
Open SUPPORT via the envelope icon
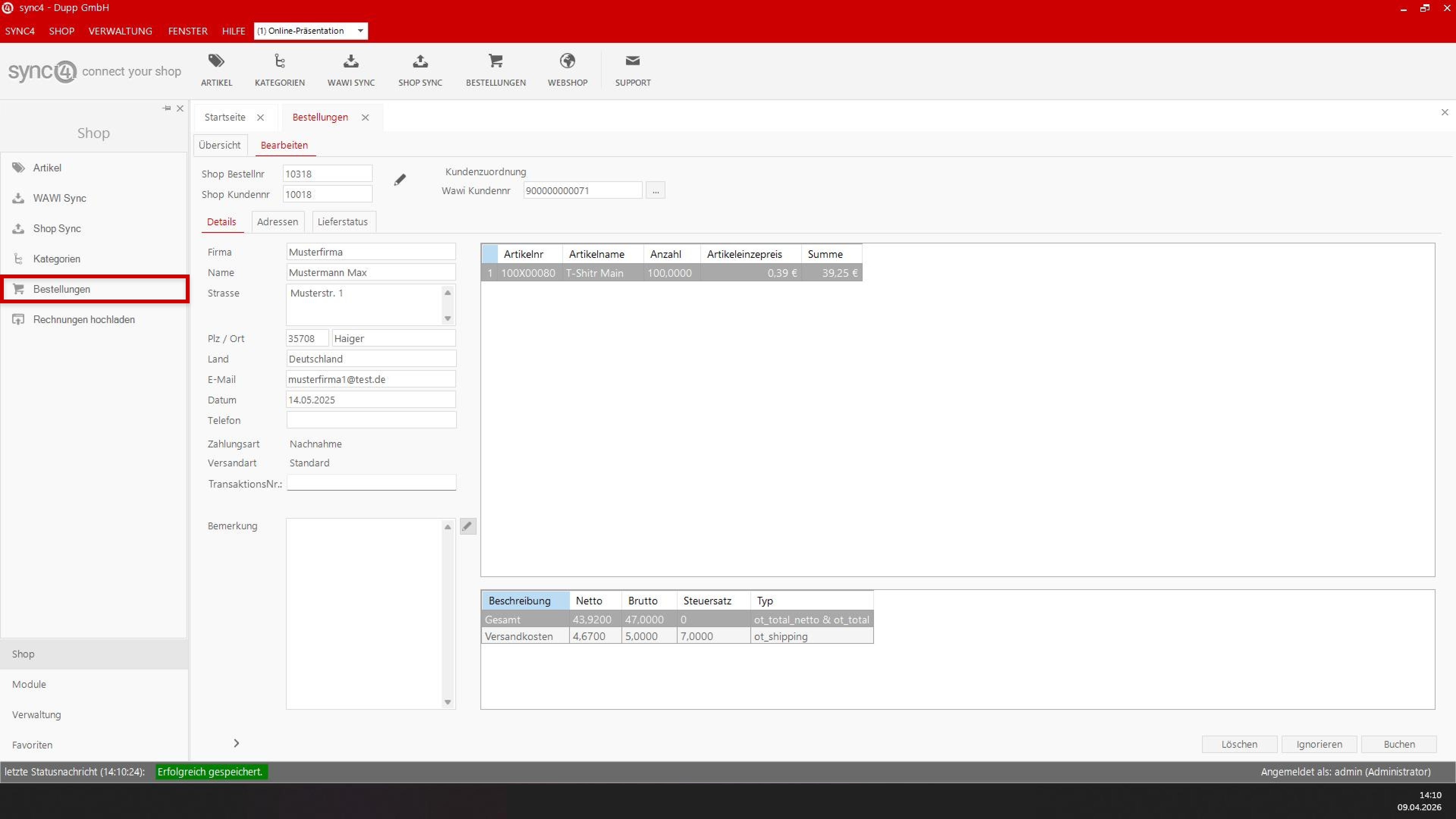[x=632, y=61]
